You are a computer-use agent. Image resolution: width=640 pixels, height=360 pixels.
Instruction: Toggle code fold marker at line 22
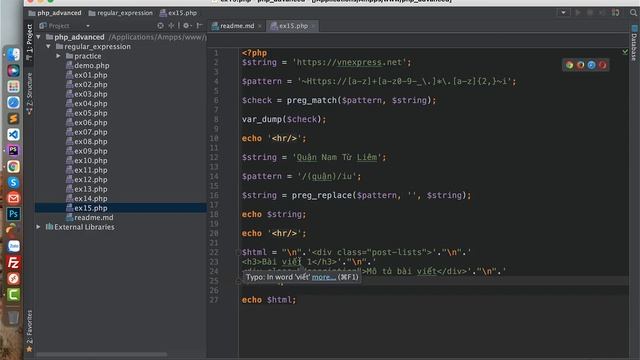(x=238, y=252)
